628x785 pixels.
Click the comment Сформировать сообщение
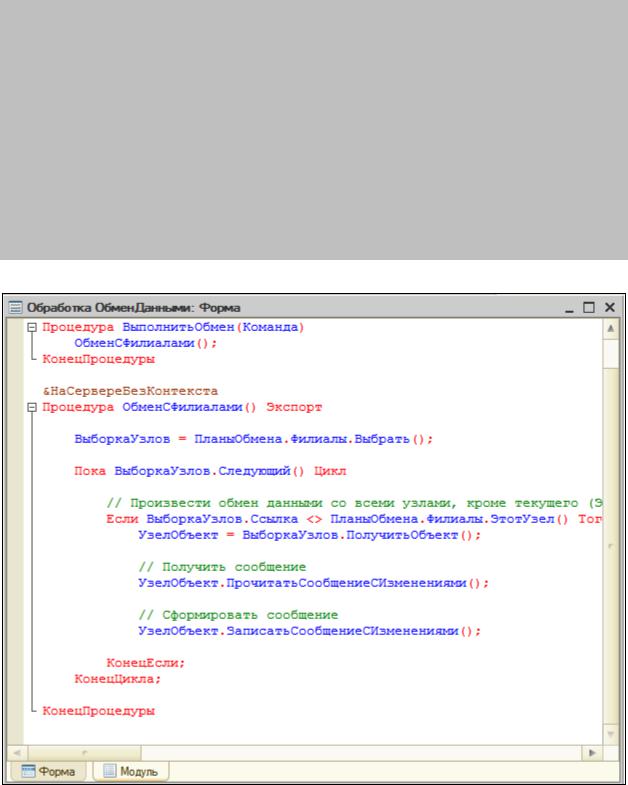tap(238, 615)
